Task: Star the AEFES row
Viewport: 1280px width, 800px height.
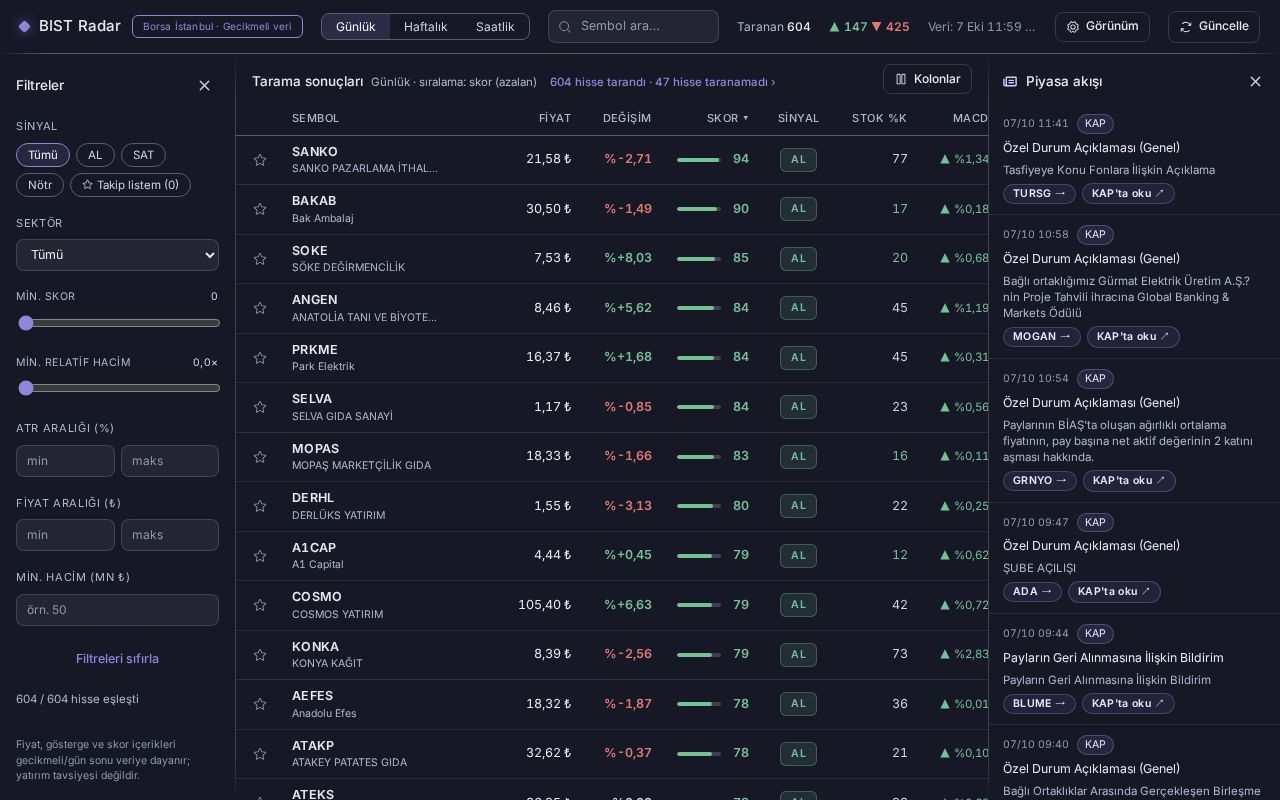Action: (260, 704)
